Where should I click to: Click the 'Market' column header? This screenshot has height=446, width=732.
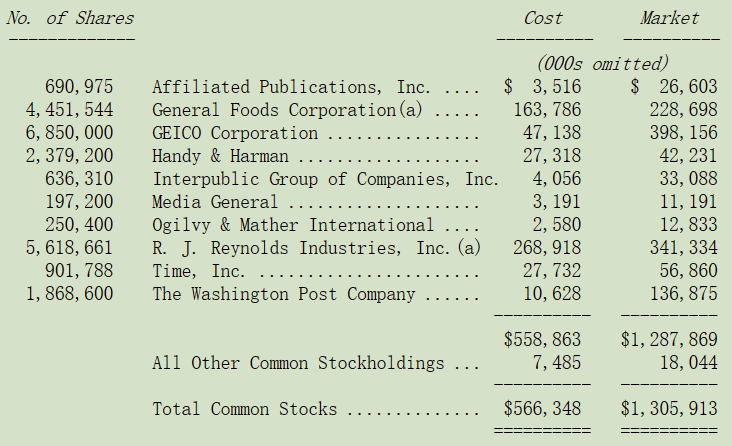pos(669,18)
